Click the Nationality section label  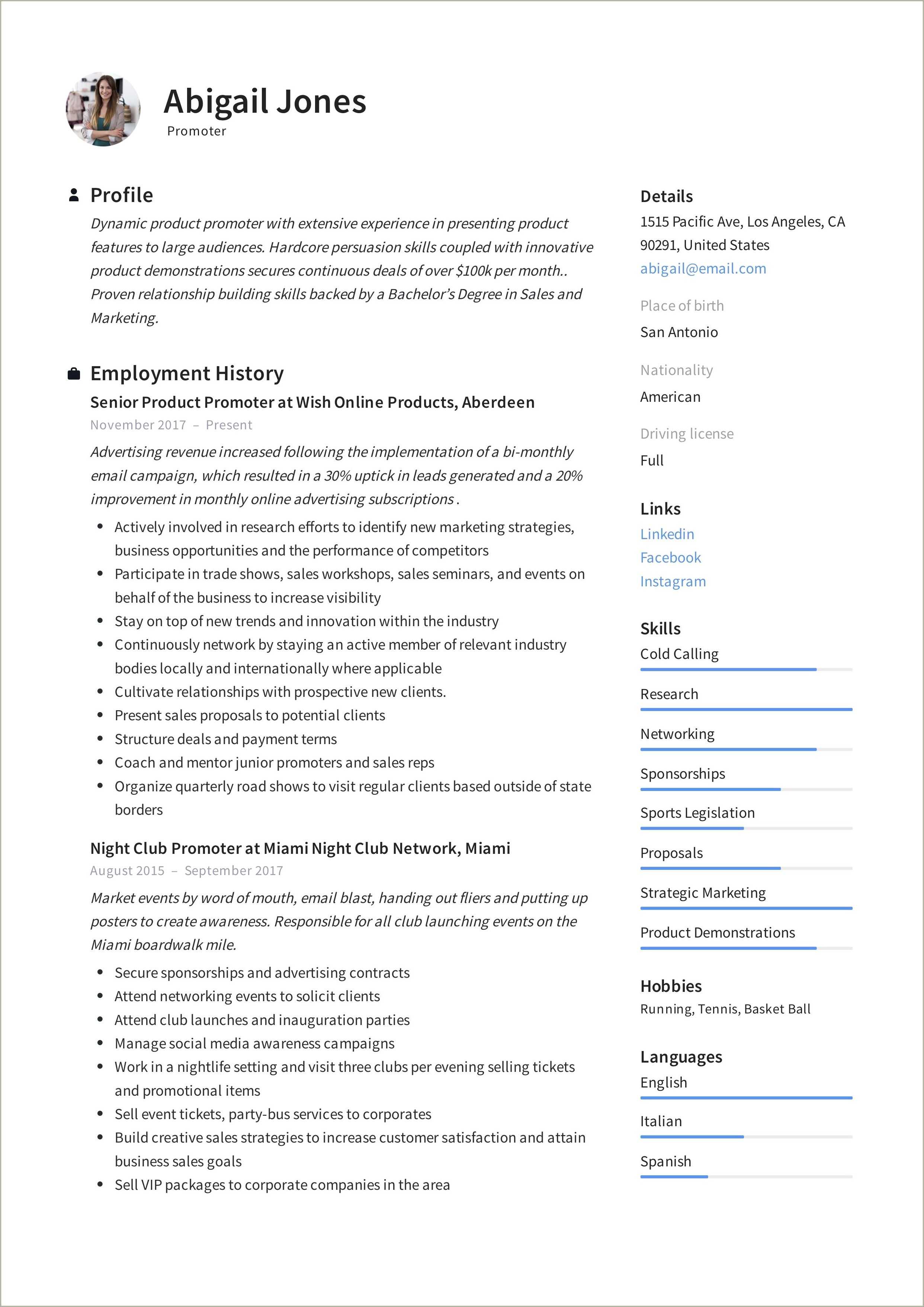(x=675, y=368)
